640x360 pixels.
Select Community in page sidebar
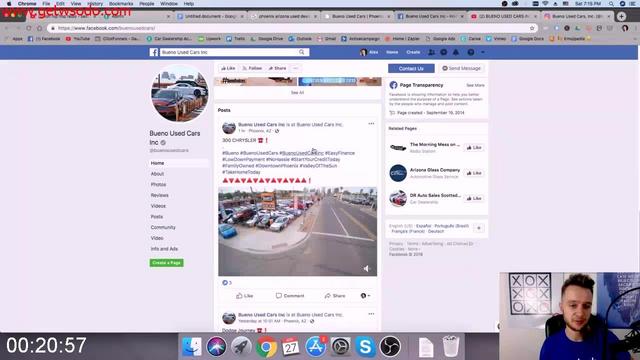163,227
